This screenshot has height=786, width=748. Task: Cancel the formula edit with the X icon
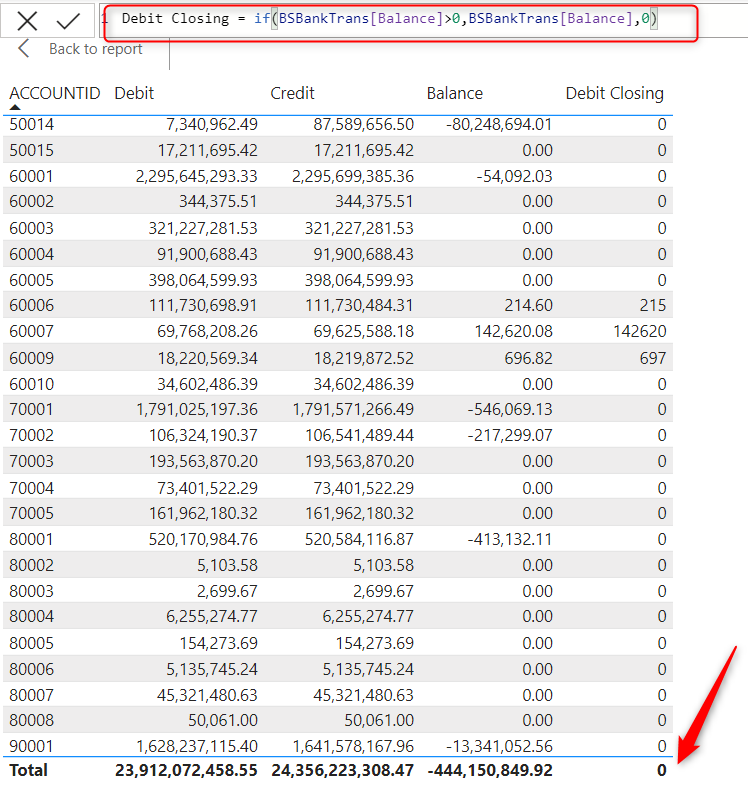pos(27,21)
